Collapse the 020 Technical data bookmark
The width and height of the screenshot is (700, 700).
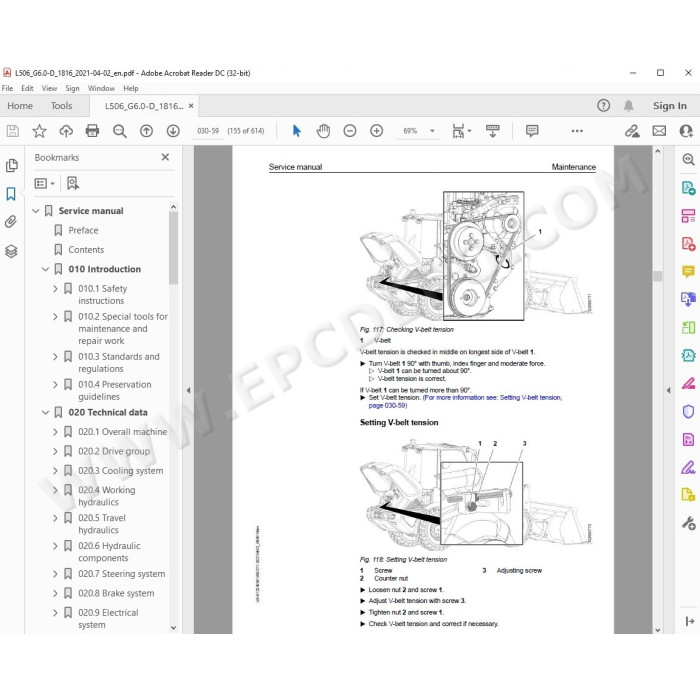45,412
